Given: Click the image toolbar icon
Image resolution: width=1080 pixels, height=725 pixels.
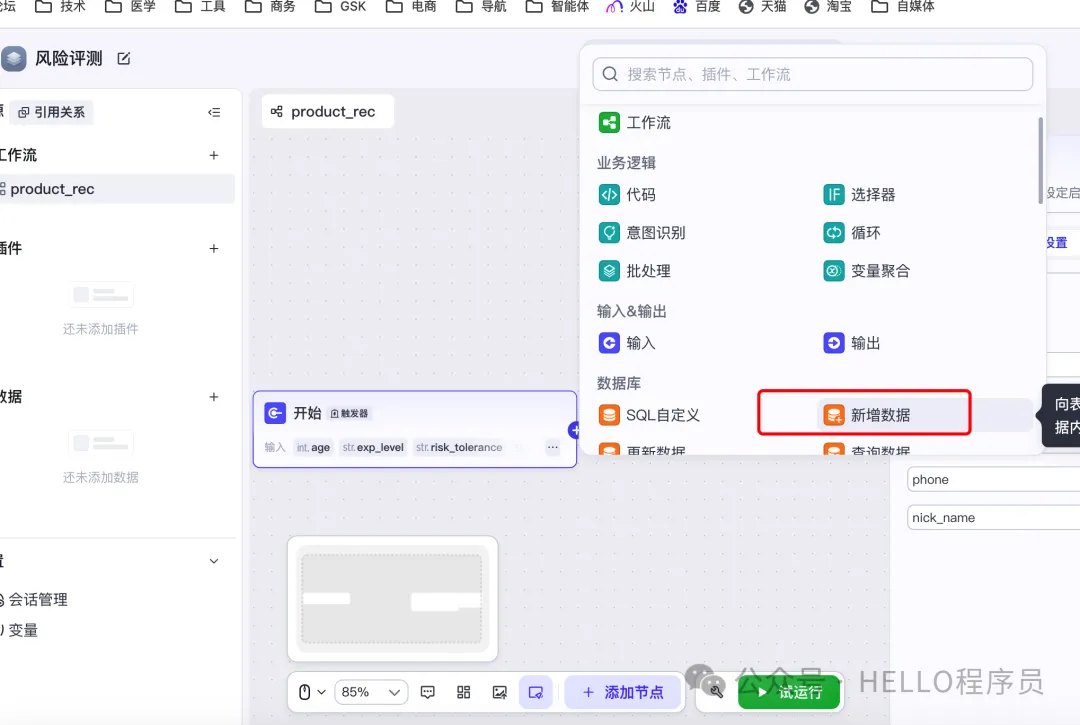Looking at the screenshot, I should click(x=500, y=692).
